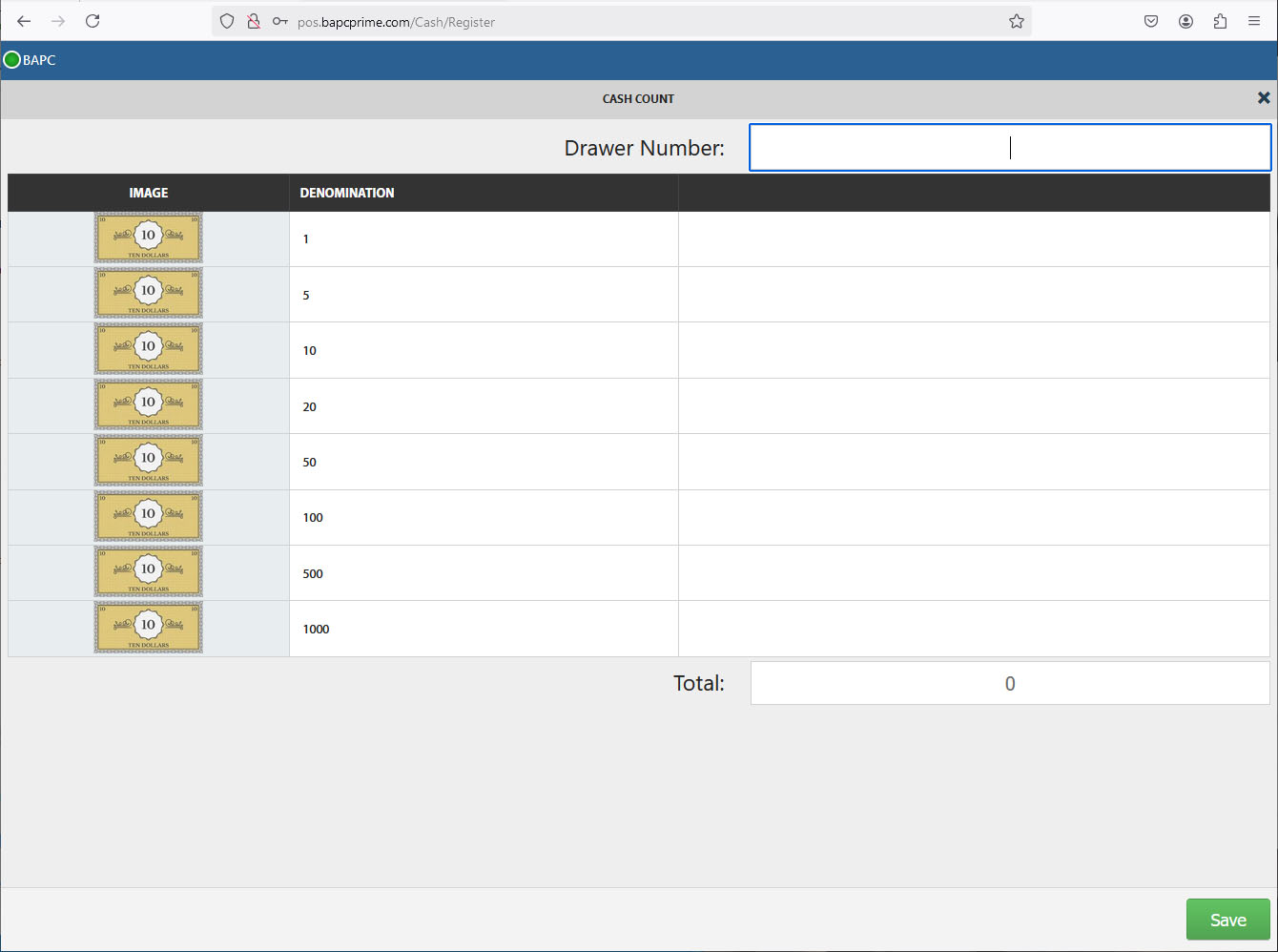Click the browser back arrow
The height and width of the screenshot is (952, 1278).
pos(25,21)
